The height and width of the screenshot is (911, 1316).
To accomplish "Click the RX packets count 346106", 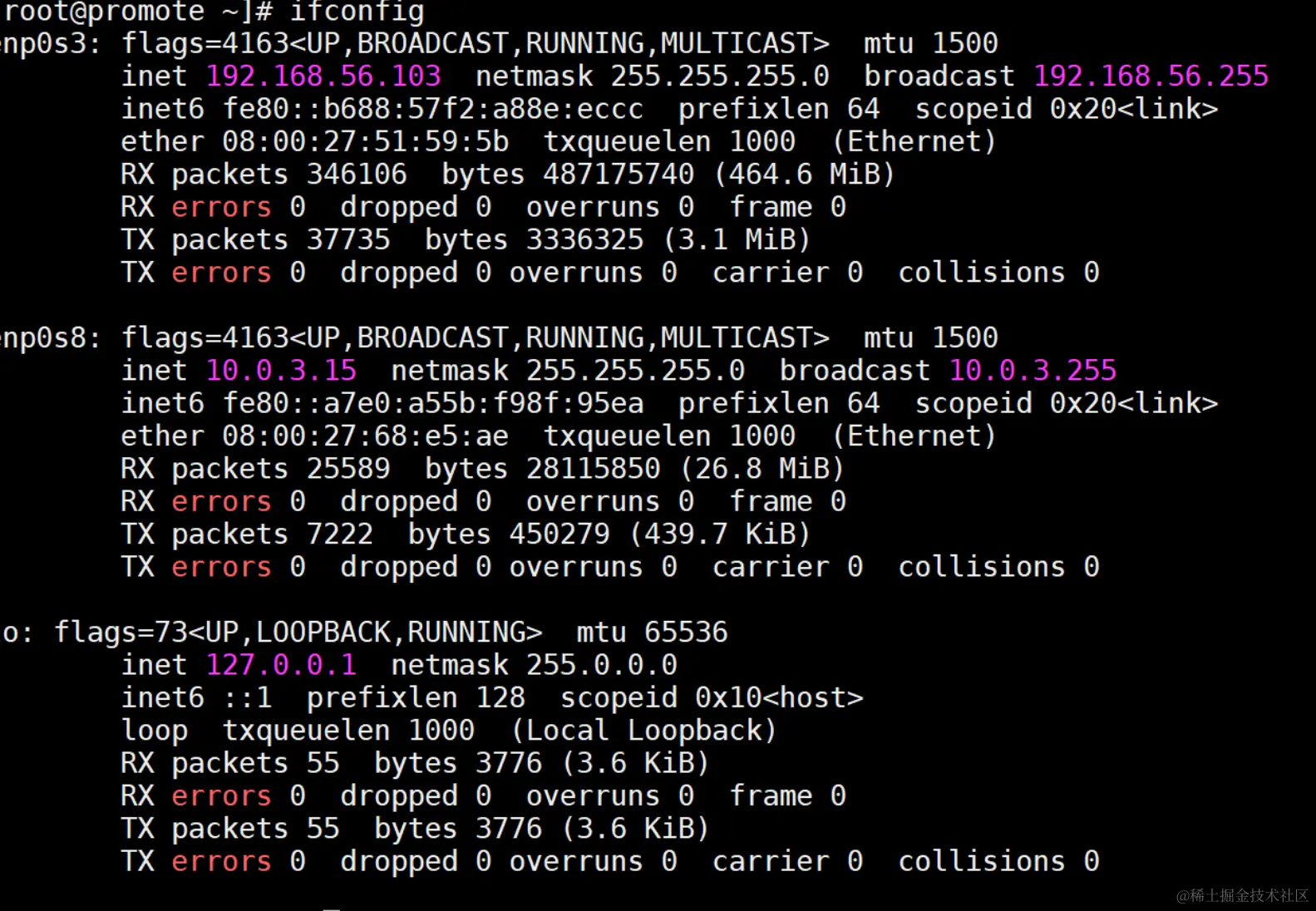I will (x=357, y=174).
